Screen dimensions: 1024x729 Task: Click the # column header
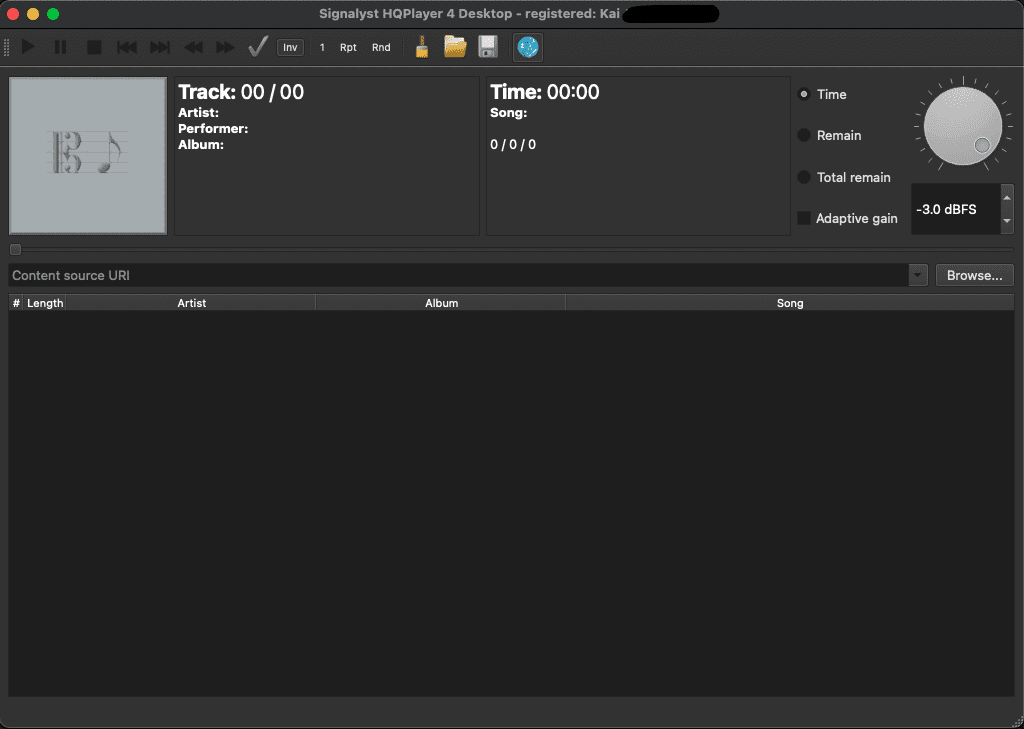[x=16, y=303]
